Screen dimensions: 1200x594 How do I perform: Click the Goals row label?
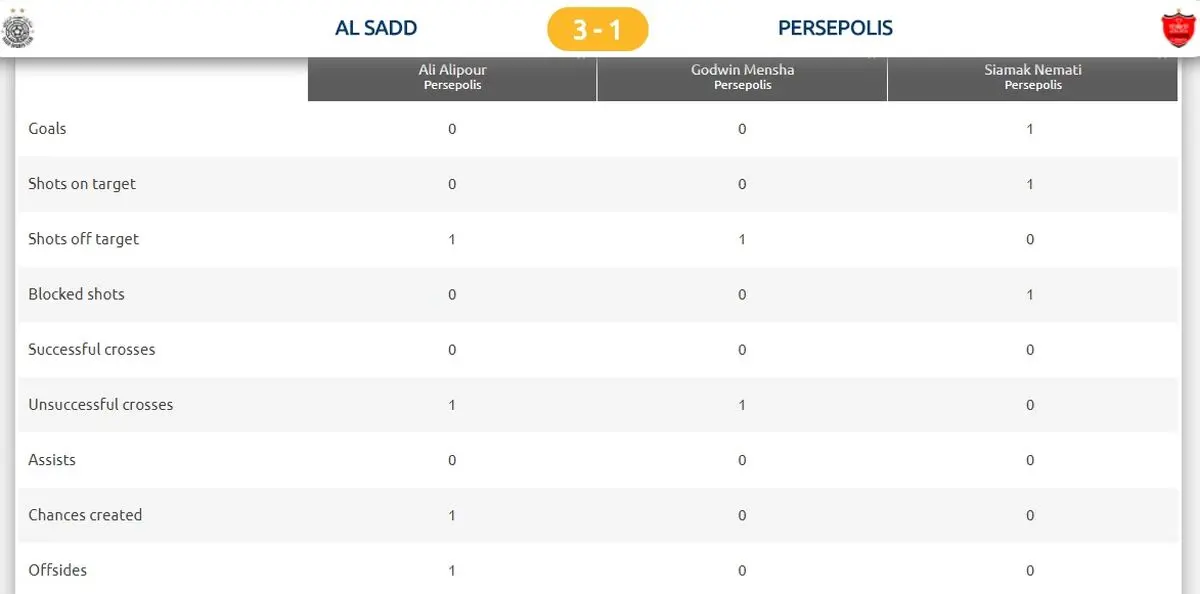(47, 129)
